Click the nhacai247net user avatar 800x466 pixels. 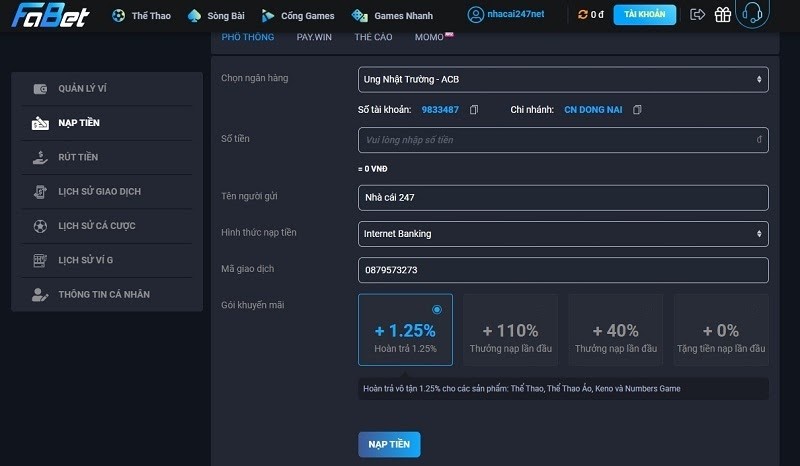click(x=476, y=15)
